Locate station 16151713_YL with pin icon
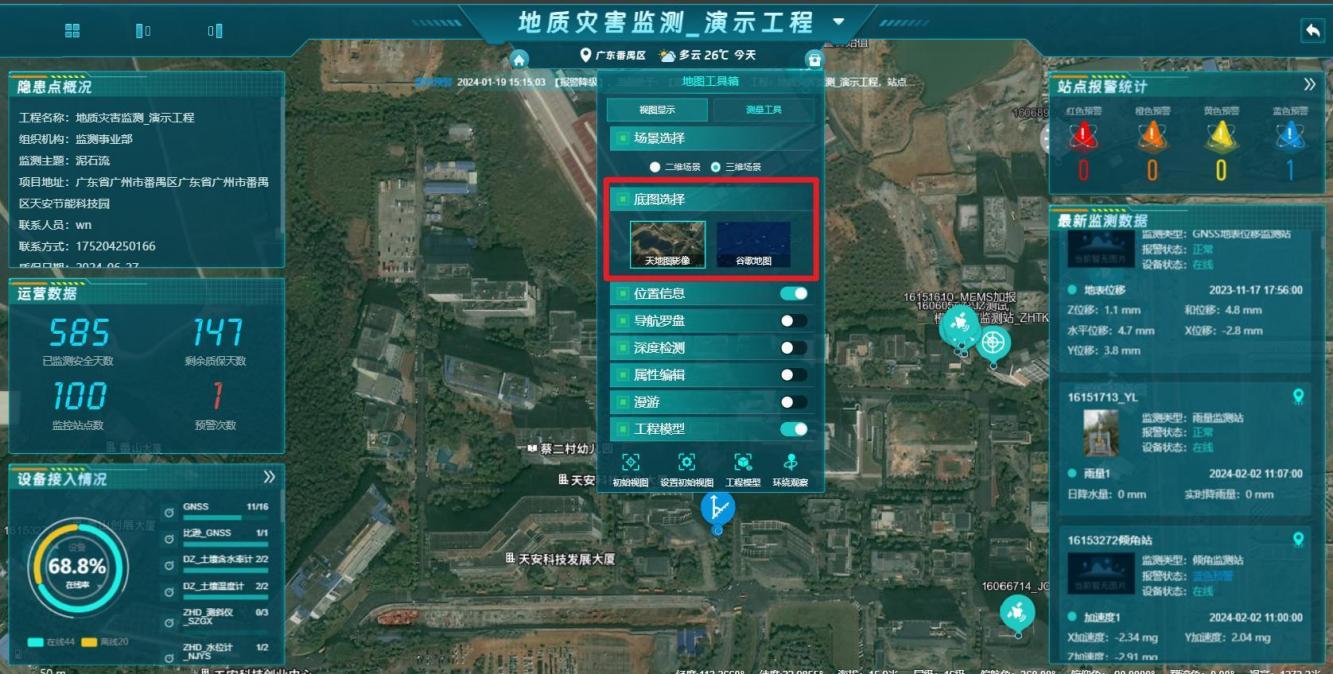The width and height of the screenshot is (1333, 674). pos(1298,397)
